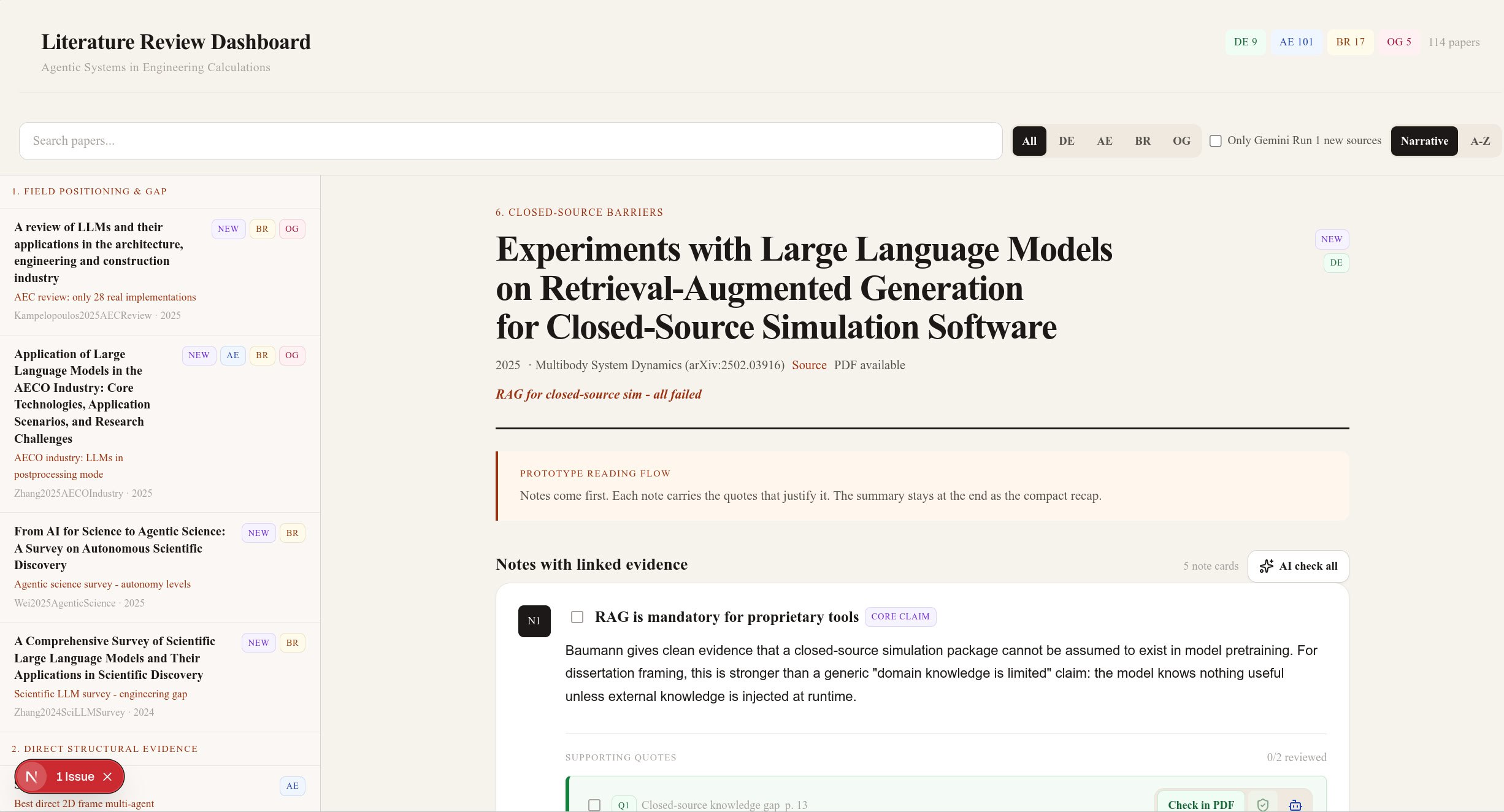This screenshot has height=812, width=1504.
Task: Click the shield verify icon on quote Q1
Action: point(1262,805)
